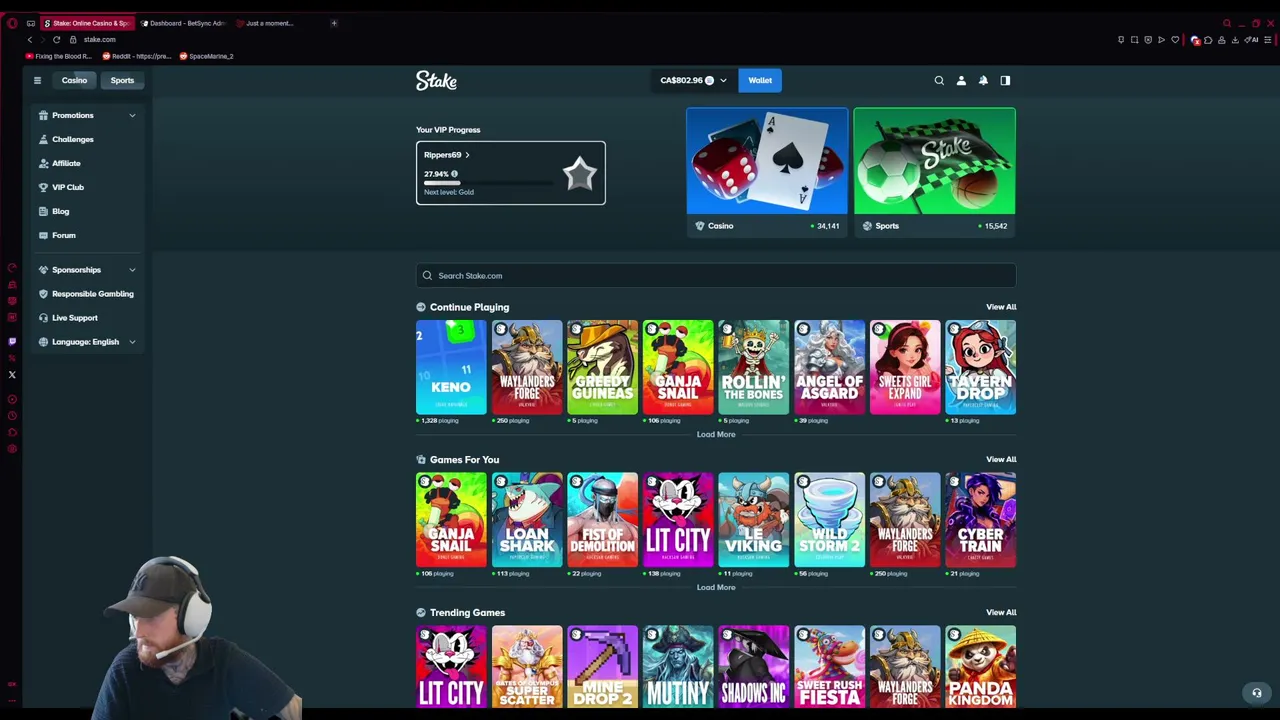The height and width of the screenshot is (720, 1280).
Task: Load More under Games For You
Action: tap(716, 587)
